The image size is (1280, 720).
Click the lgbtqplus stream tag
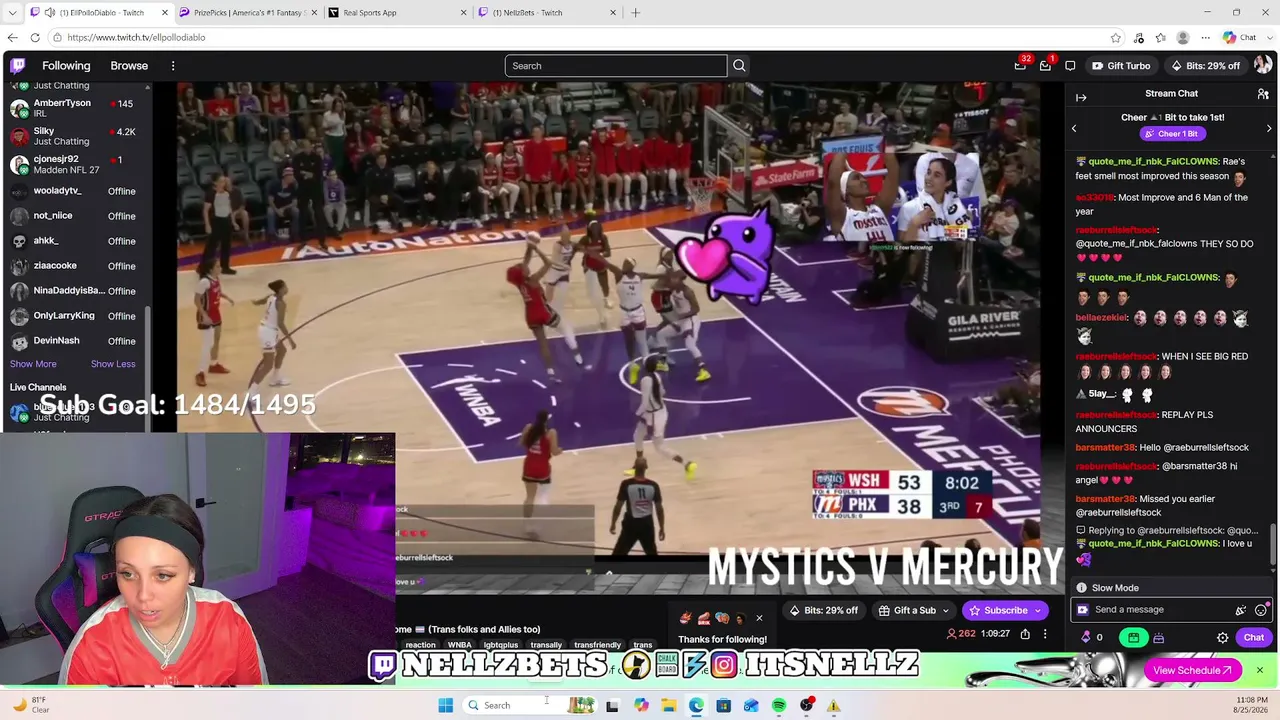click(501, 646)
